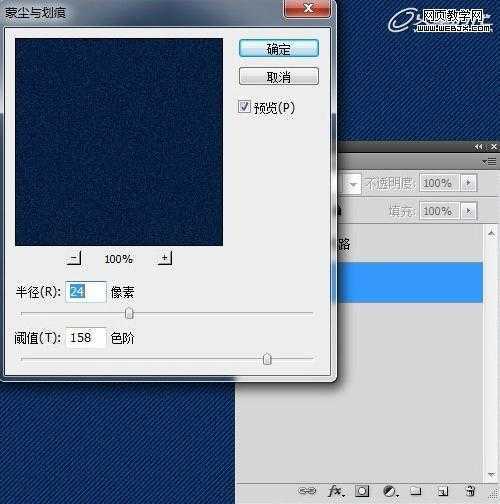
Task: Create a new layer
Action: point(443,491)
